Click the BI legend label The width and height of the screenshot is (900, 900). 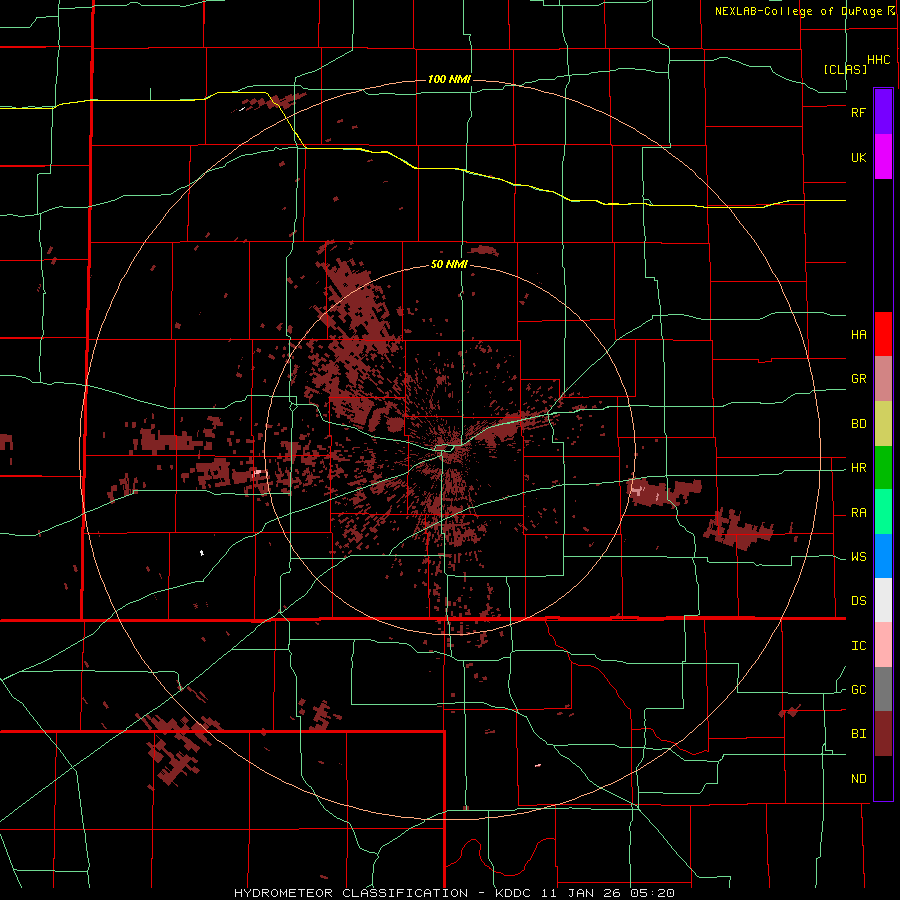point(858,734)
